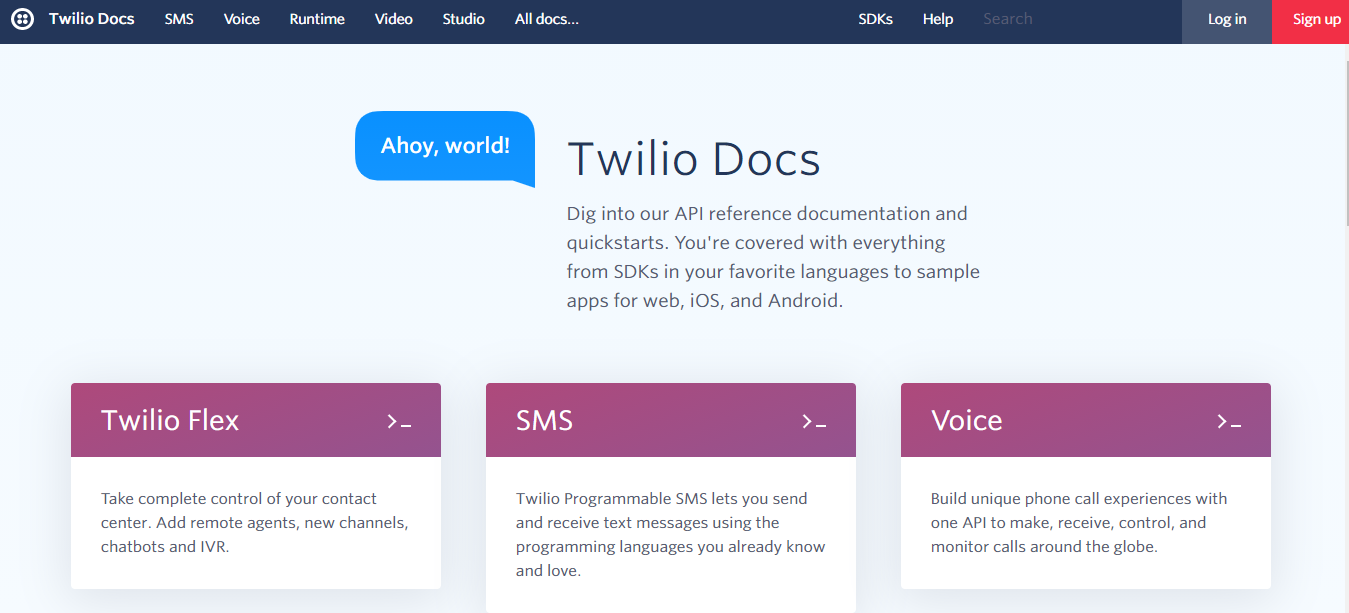Screen dimensions: 1349x613
Task: Expand the All docs... menu
Action: pyautogui.click(x=547, y=19)
